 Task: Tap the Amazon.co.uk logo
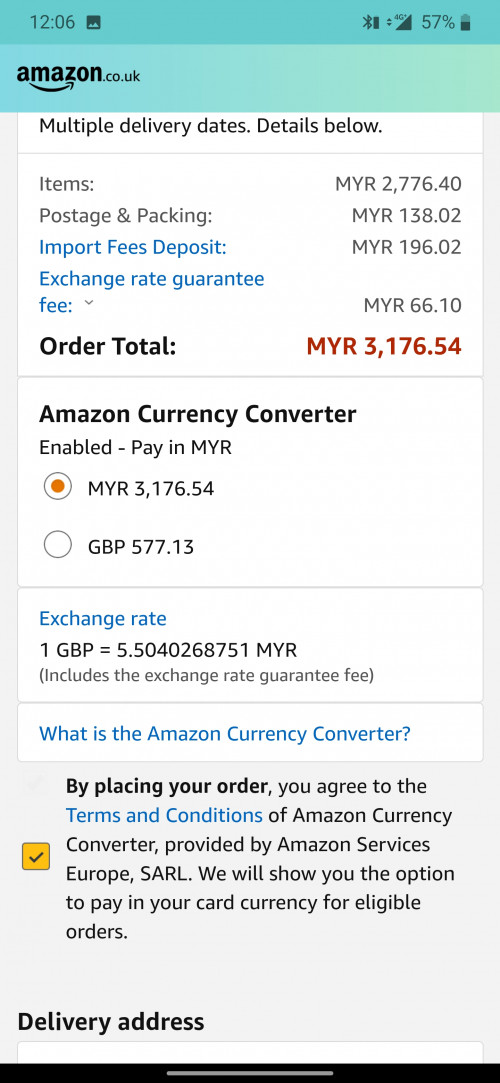[x=78, y=77]
